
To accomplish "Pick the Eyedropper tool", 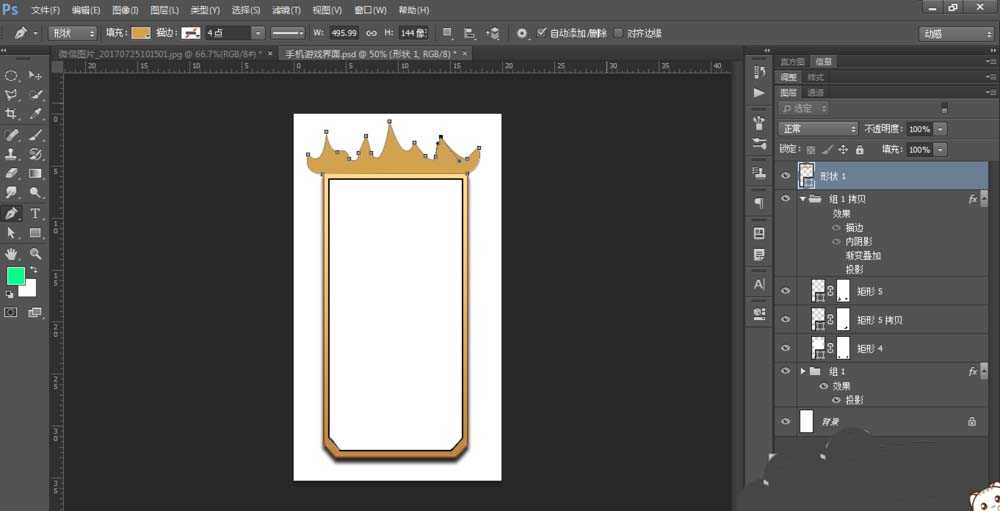I will (36, 115).
